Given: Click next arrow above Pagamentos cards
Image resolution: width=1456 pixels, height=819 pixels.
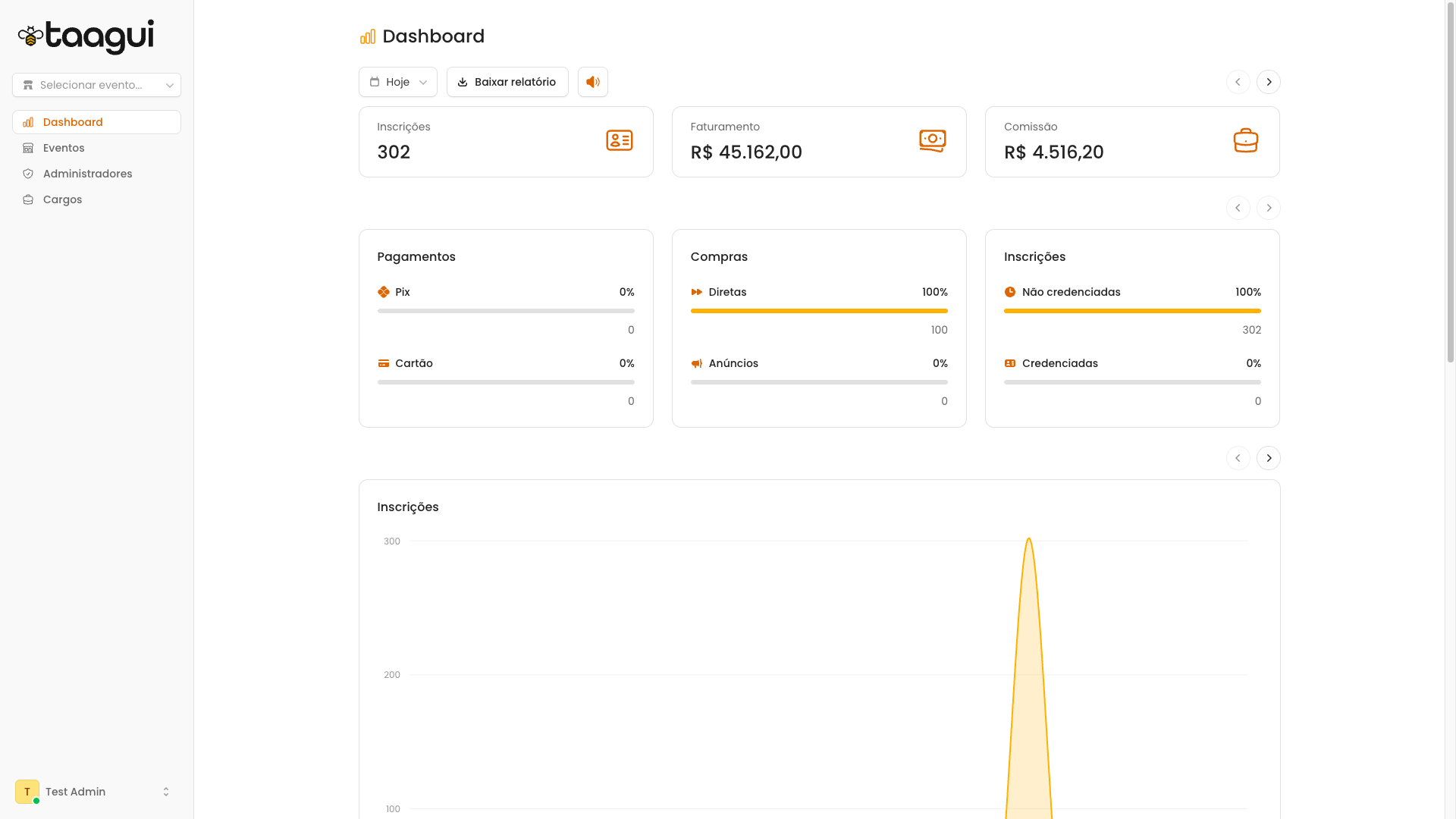Looking at the screenshot, I should coord(1269,208).
